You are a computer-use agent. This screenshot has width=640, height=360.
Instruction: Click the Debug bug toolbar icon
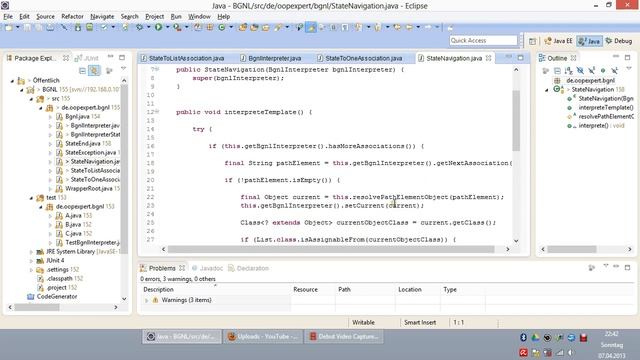point(139,27)
